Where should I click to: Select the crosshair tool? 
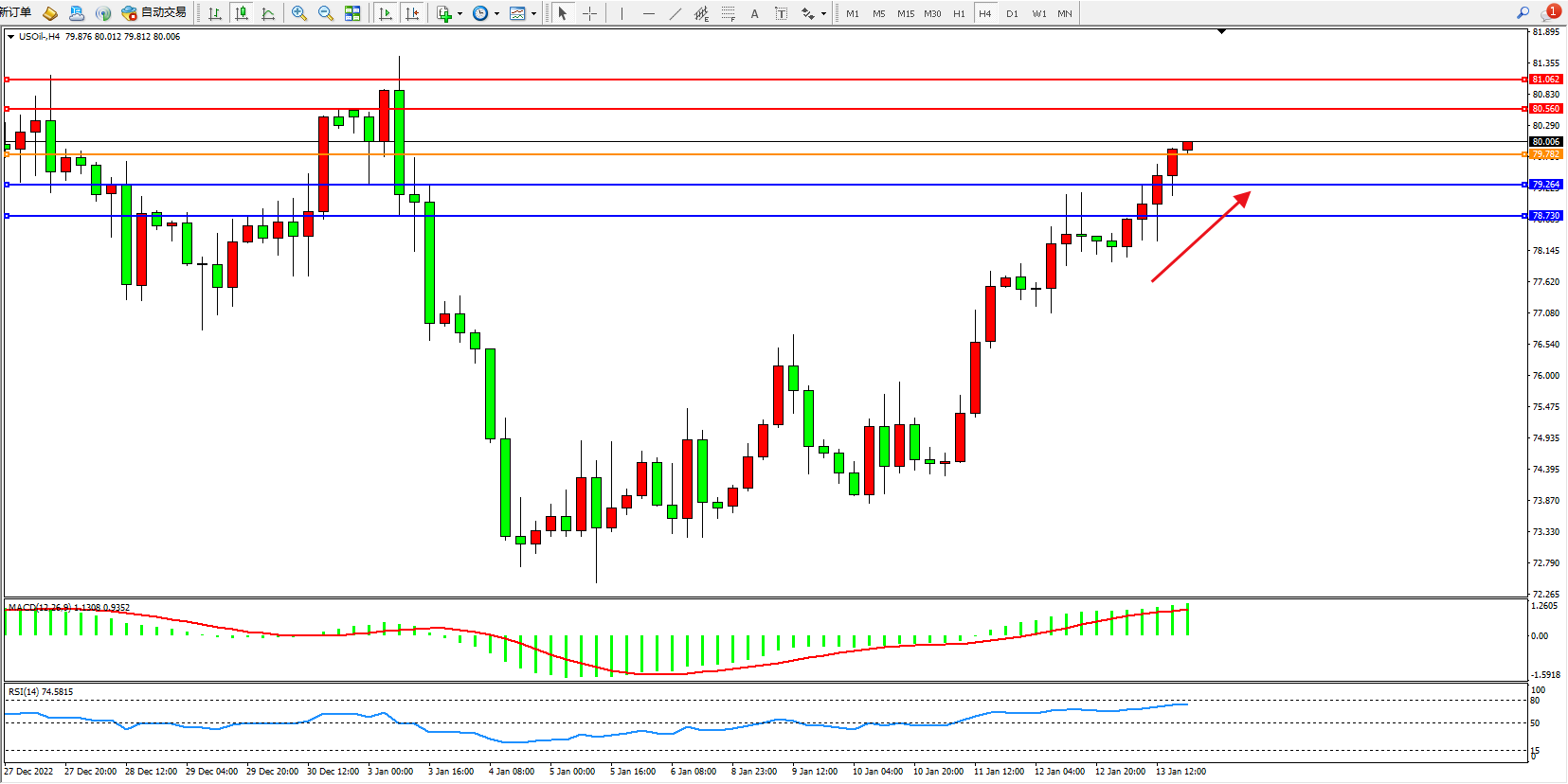[589, 13]
